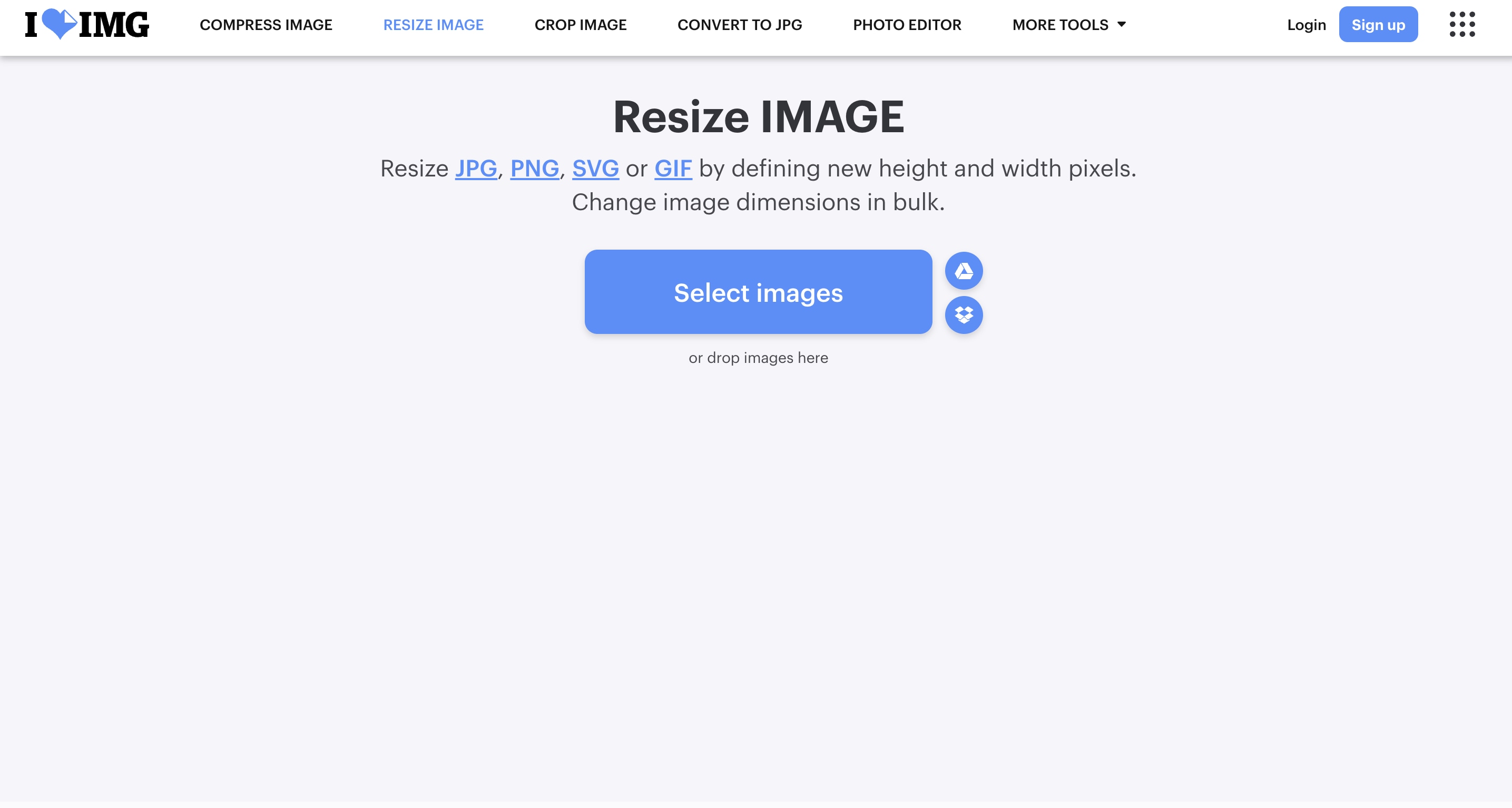Follow the GIF link

click(673, 169)
